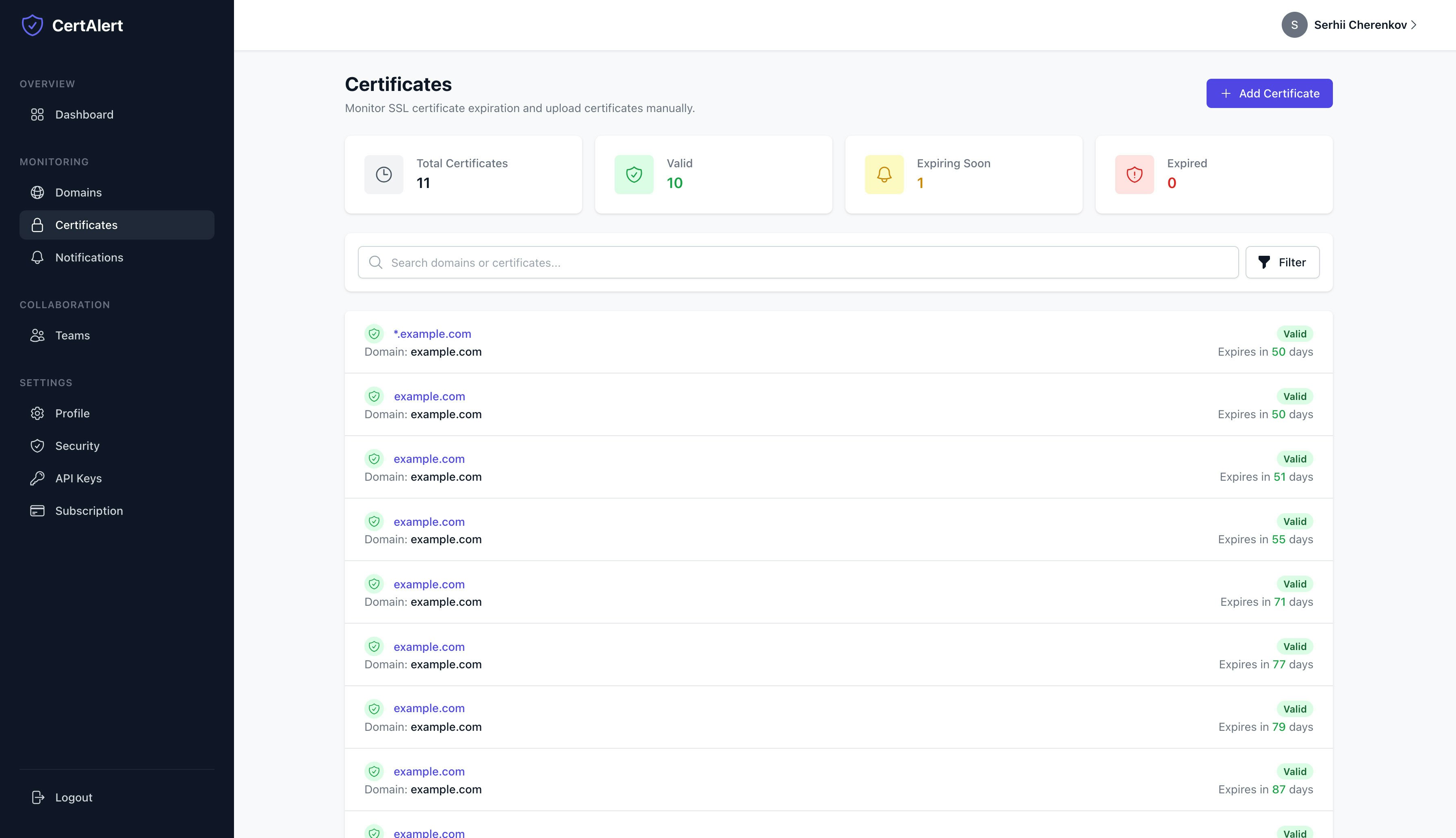The image size is (1456, 838).
Task: Open the *.example.com certificate link
Action: click(432, 334)
